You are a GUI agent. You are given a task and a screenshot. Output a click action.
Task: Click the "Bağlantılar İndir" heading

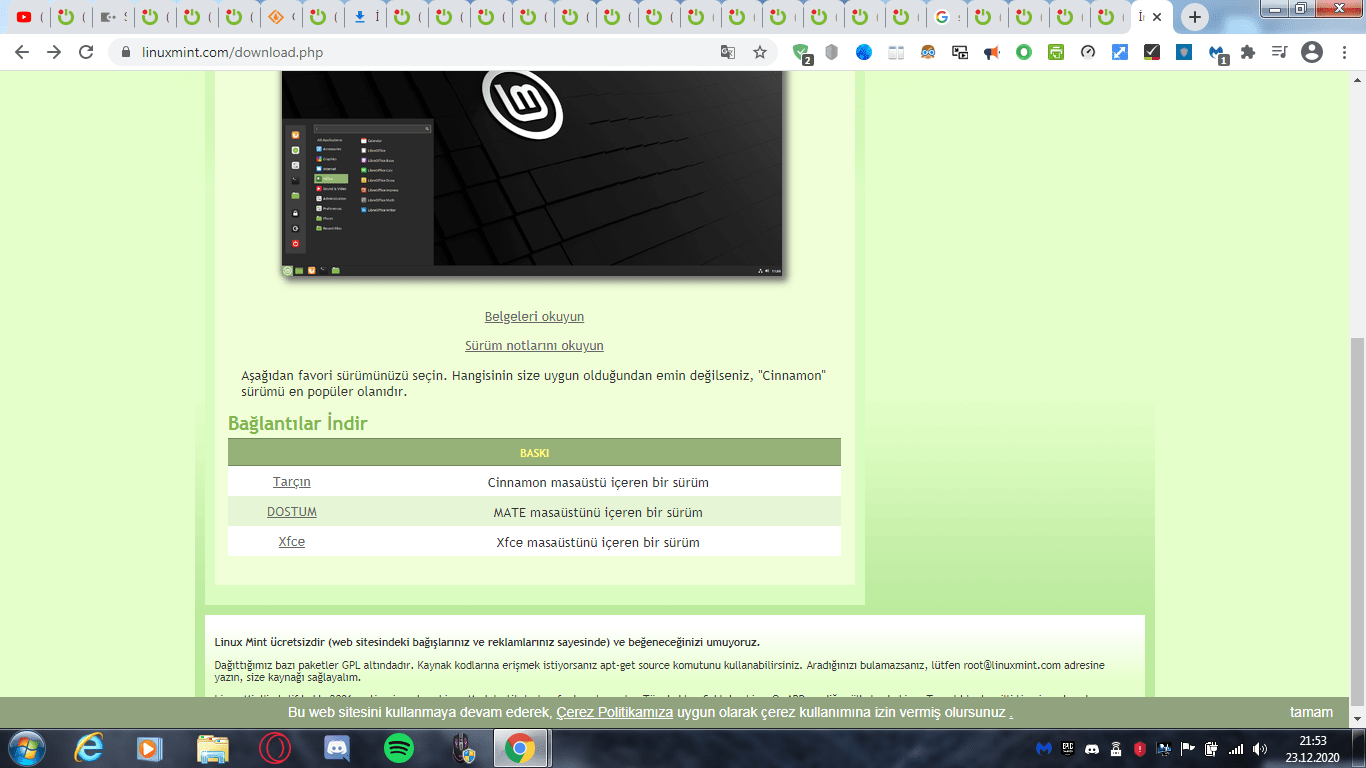click(298, 423)
